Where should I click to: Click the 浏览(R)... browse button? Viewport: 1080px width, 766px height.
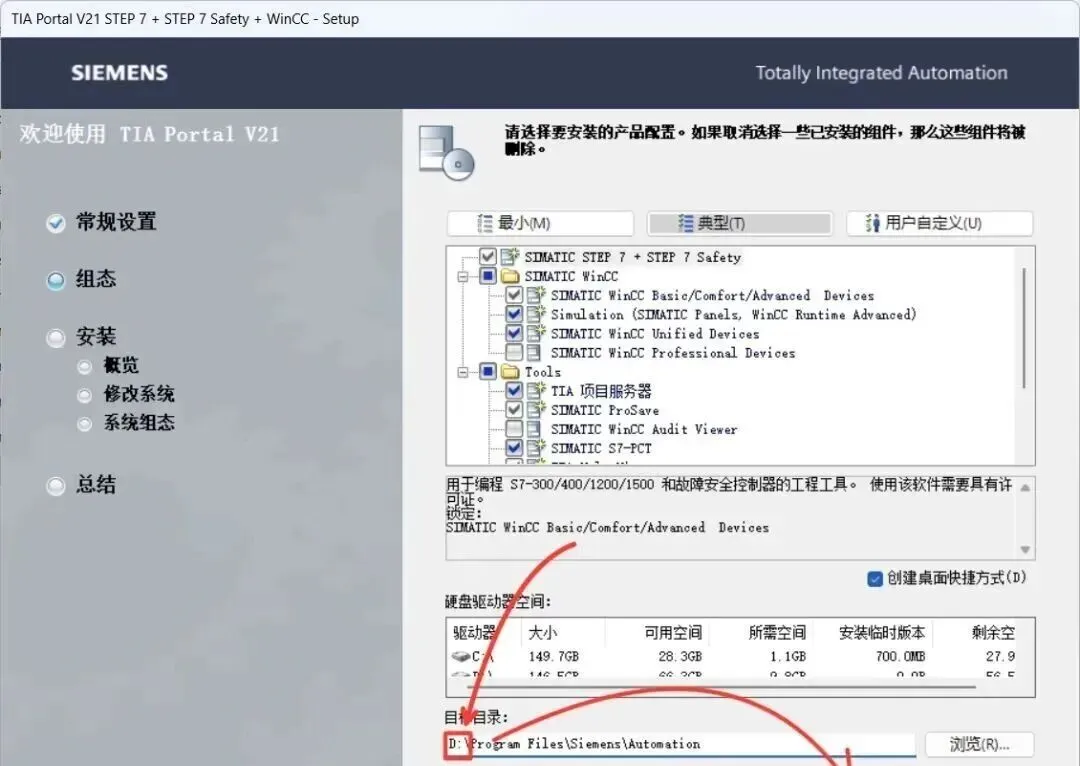click(x=979, y=744)
